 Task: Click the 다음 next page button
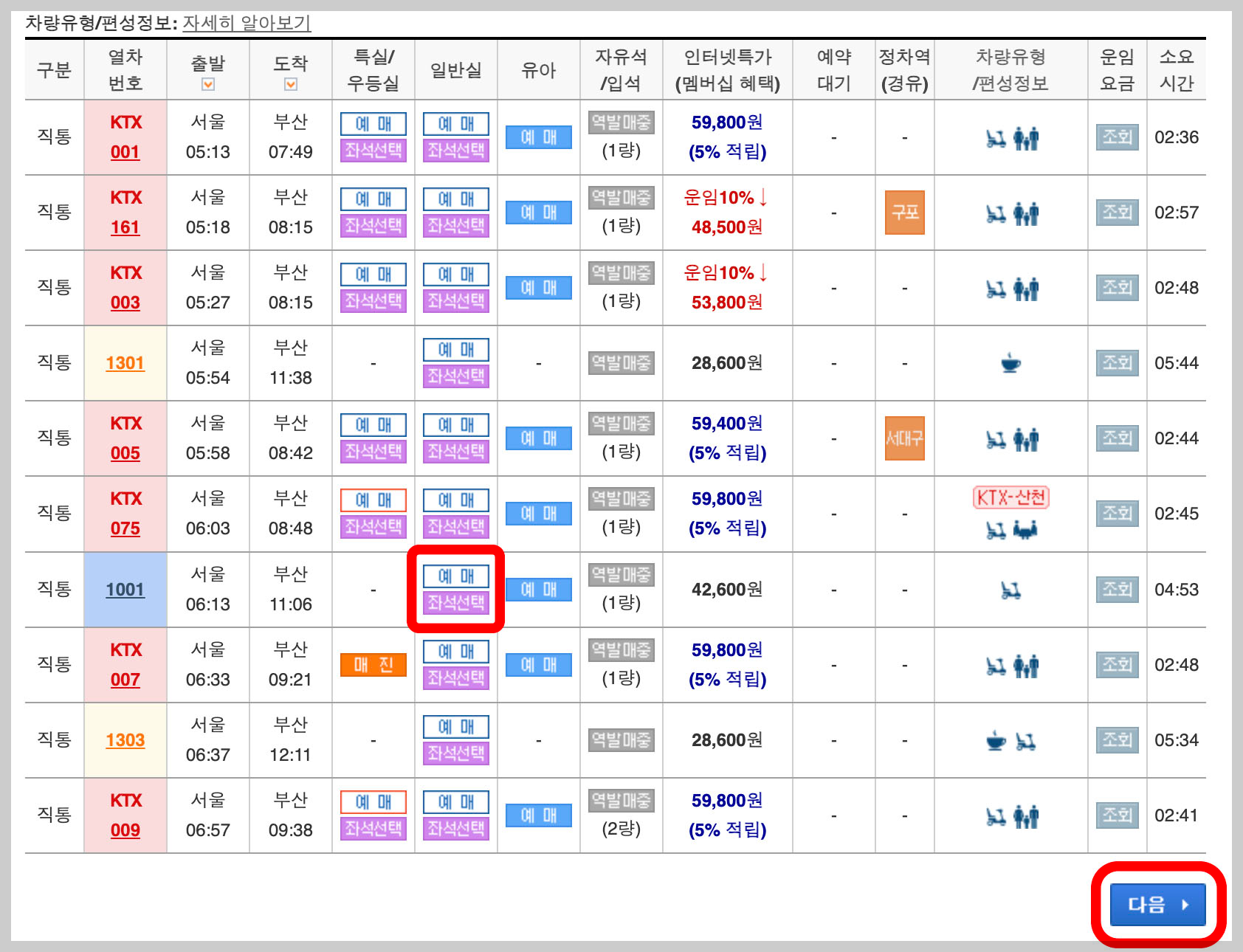pos(1157,904)
